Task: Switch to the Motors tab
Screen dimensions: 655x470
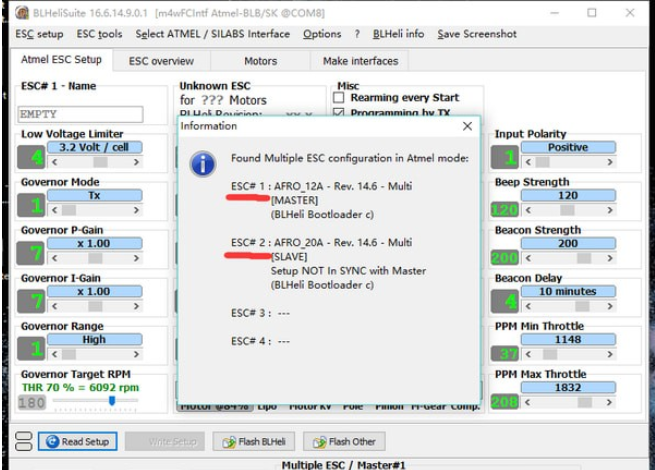Action: pyautogui.click(x=261, y=61)
